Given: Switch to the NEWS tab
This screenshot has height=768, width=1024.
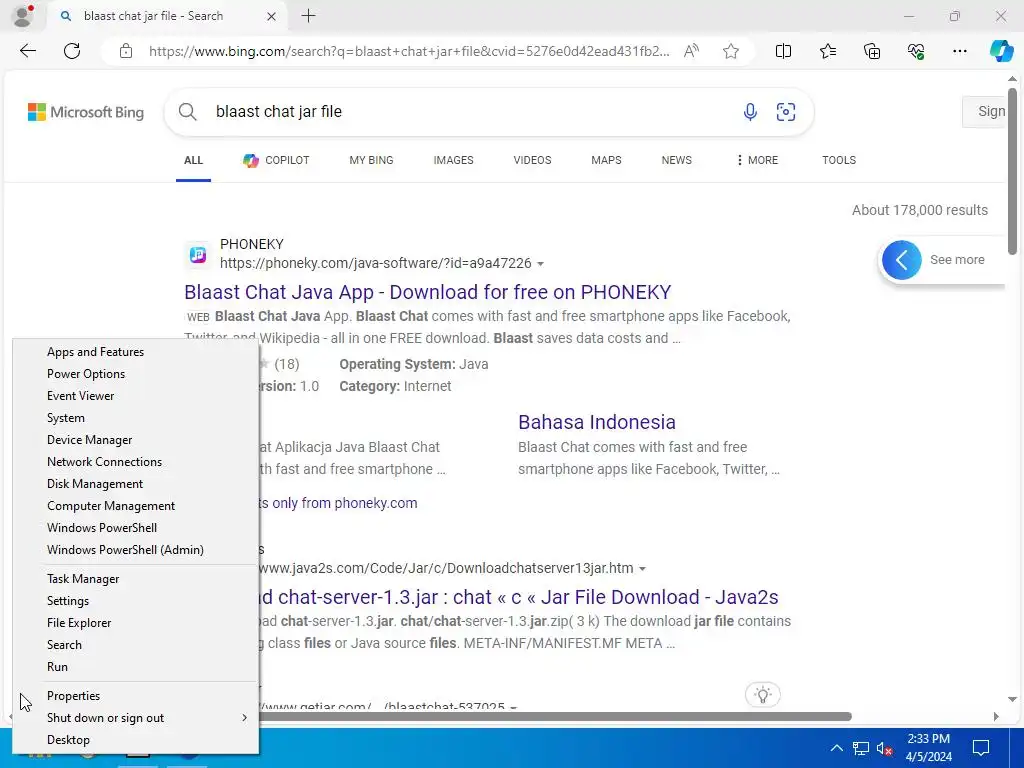Looking at the screenshot, I should pos(677,160).
